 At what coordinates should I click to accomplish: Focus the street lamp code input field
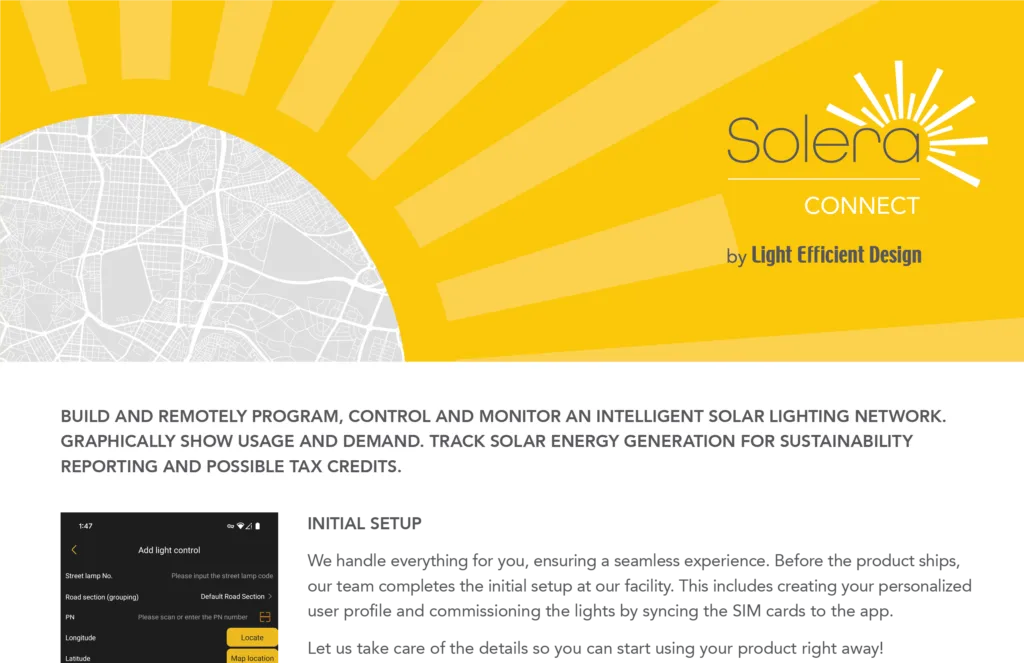[221, 576]
